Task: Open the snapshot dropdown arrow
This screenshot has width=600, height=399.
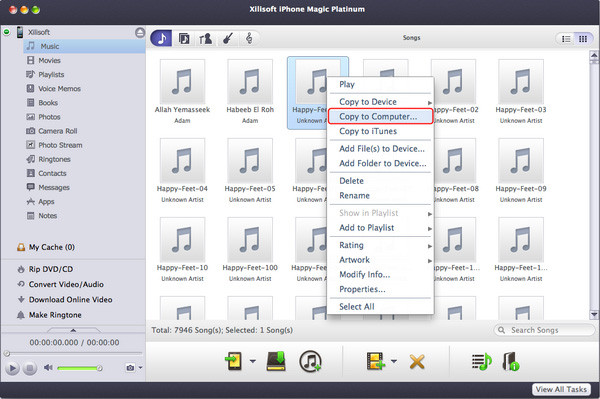Action: click(x=140, y=368)
